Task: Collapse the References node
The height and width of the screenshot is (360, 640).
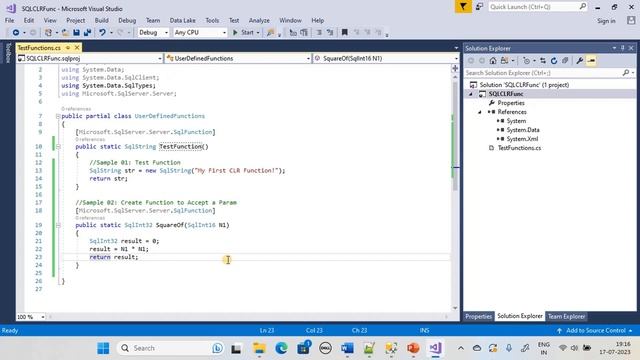Action: click(x=480, y=112)
